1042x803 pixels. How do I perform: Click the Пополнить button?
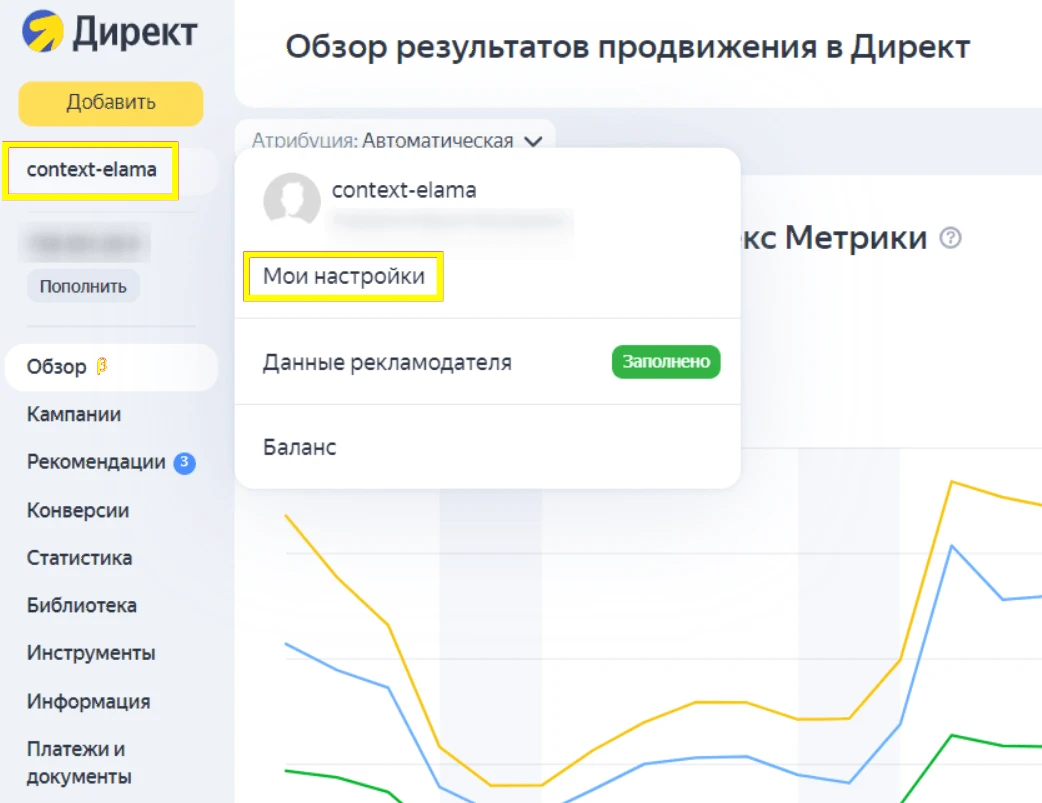click(83, 287)
